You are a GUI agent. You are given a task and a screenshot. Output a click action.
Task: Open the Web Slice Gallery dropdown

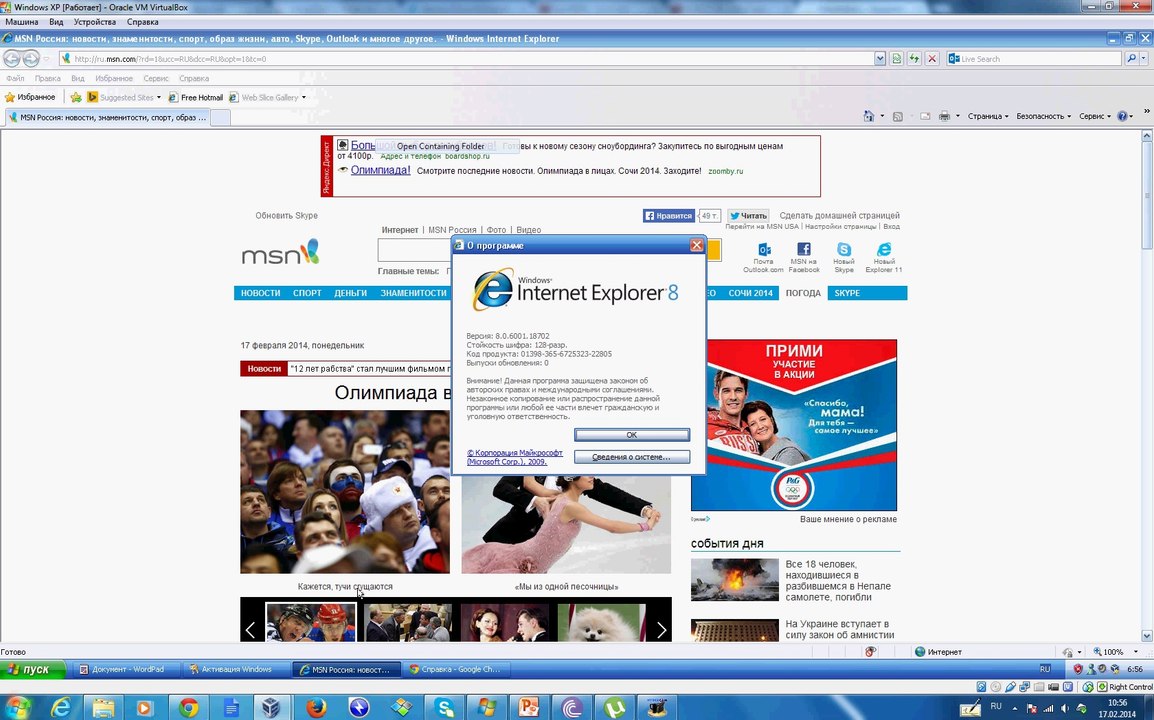click(x=303, y=97)
